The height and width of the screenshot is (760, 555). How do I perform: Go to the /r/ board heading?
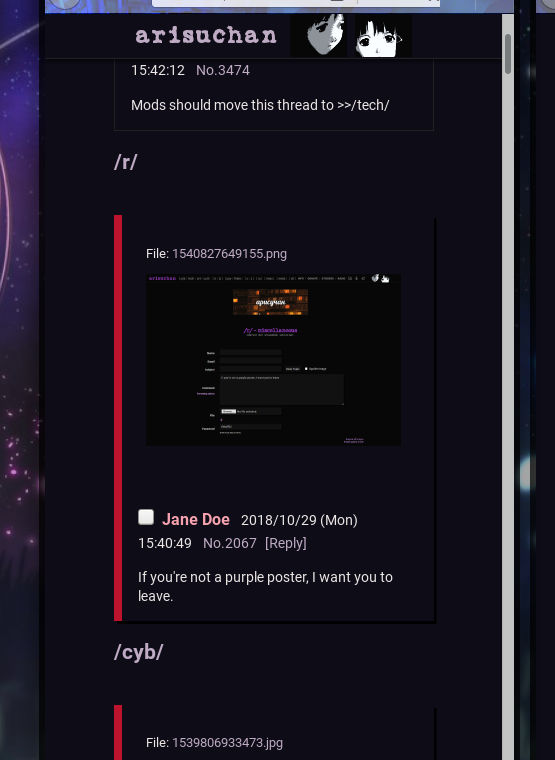tap(126, 162)
